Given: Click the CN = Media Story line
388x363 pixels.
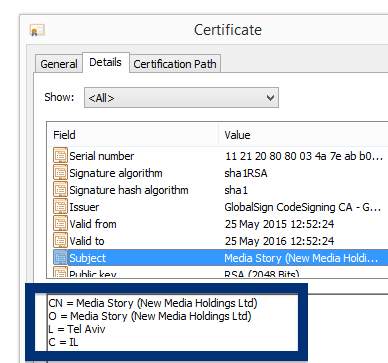Looking at the screenshot, I should [x=153, y=303].
